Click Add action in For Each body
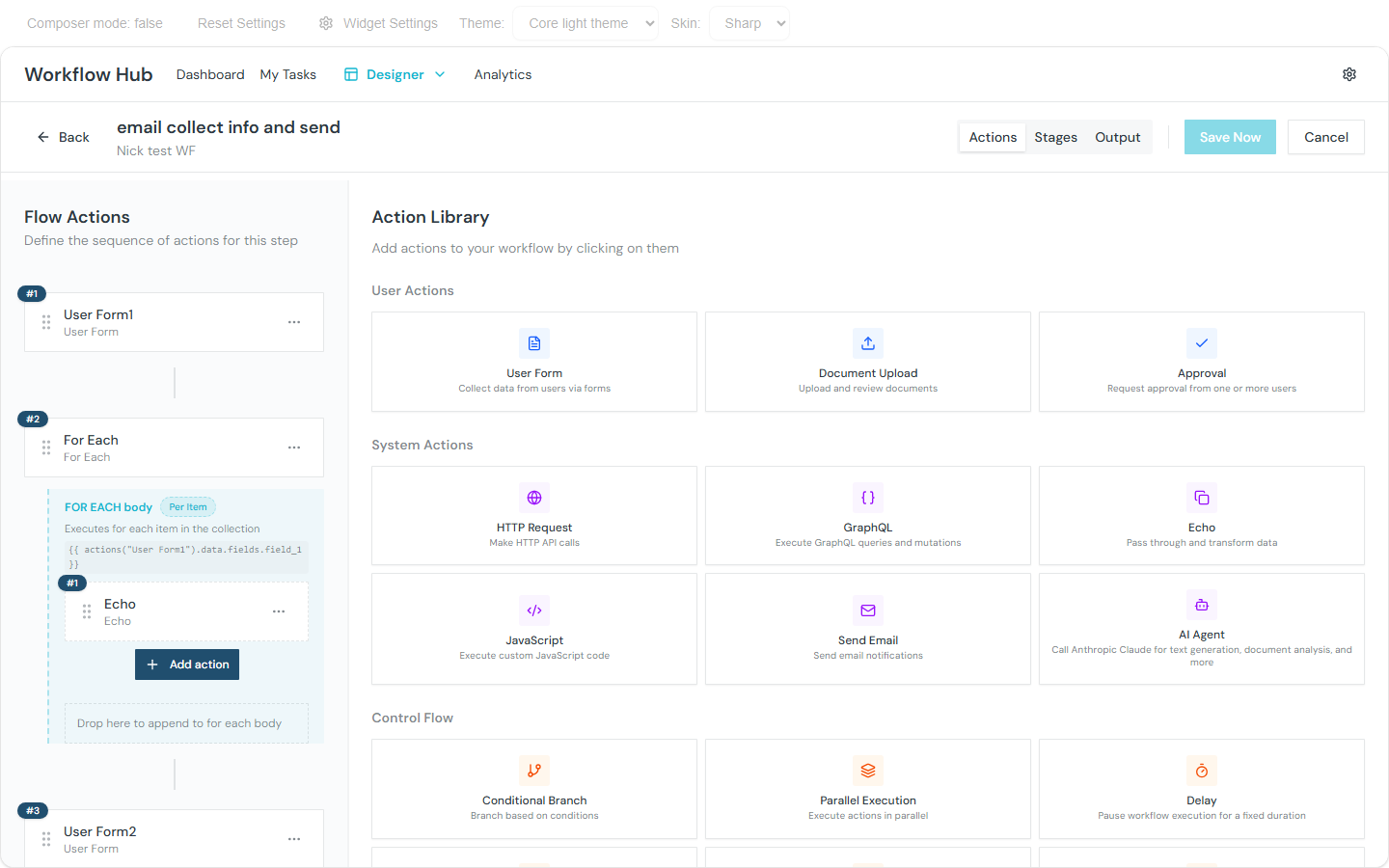This screenshot has height=868, width=1389. (x=187, y=665)
